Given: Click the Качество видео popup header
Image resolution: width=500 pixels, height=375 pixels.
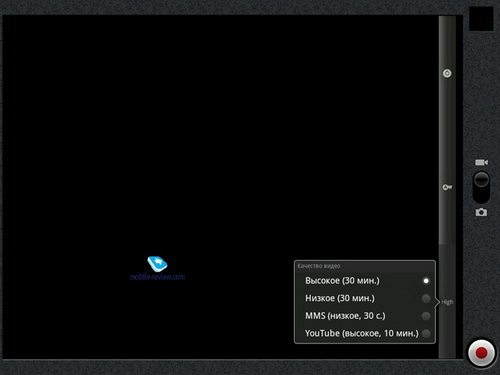Looking at the screenshot, I should click(x=365, y=266).
